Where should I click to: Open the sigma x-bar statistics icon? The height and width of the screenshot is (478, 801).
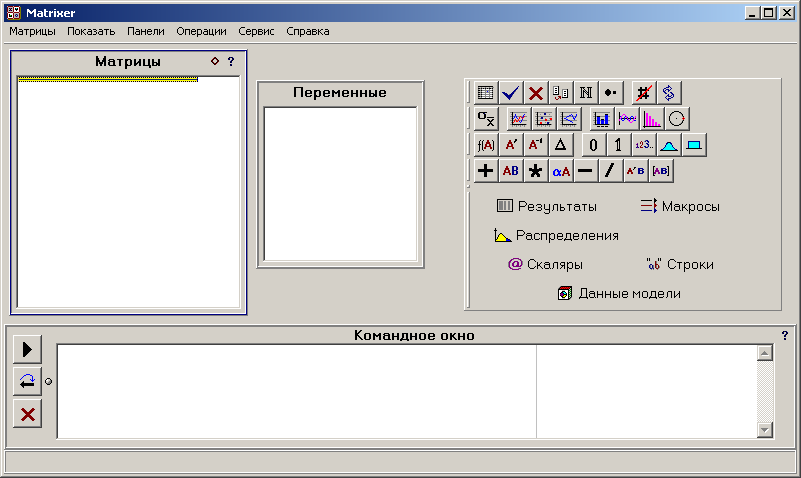(x=485, y=118)
